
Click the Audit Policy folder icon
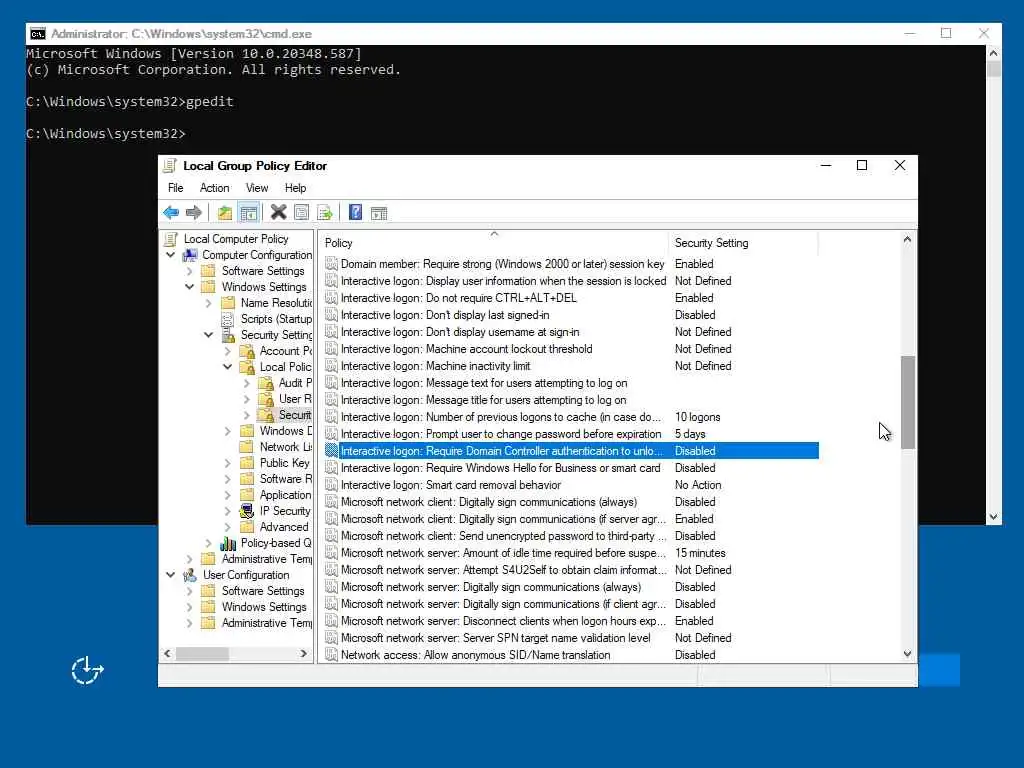pyautogui.click(x=266, y=383)
